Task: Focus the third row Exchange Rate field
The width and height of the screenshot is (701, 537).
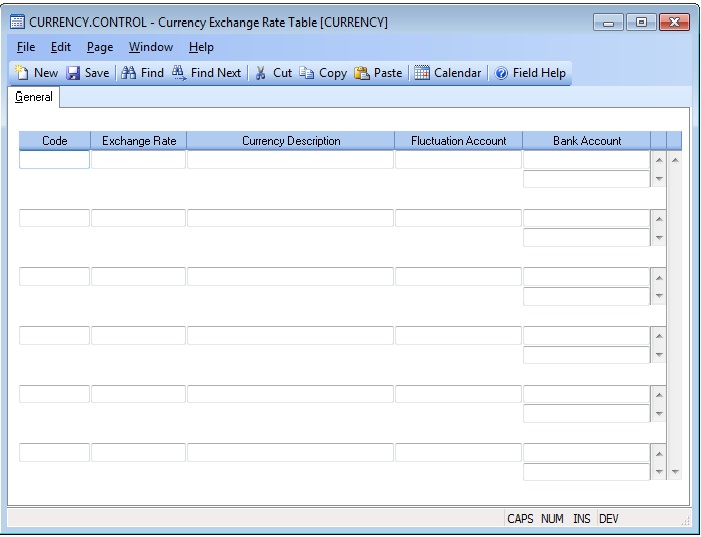Action: 139,276
